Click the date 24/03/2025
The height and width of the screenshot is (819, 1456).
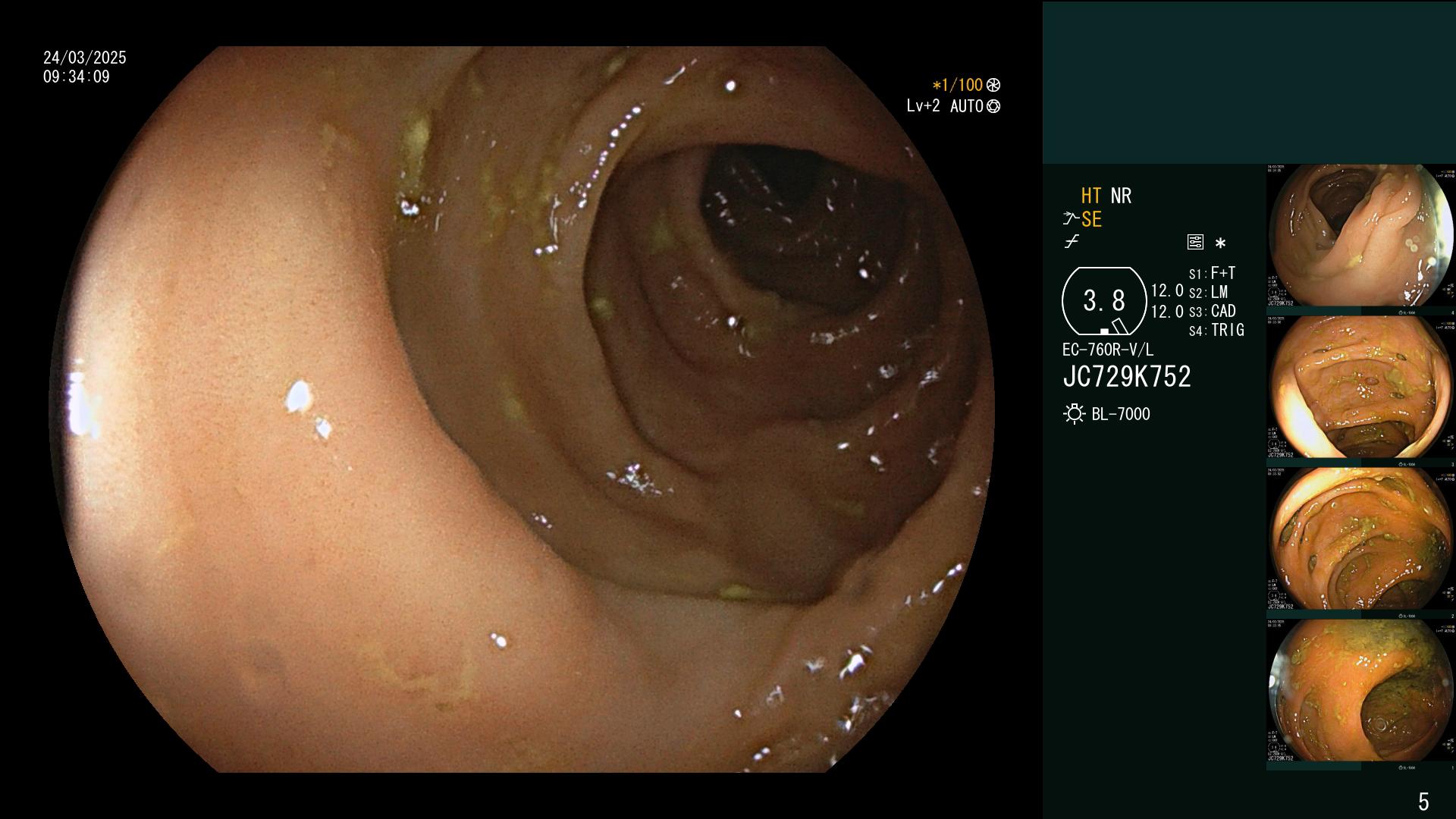coord(85,58)
